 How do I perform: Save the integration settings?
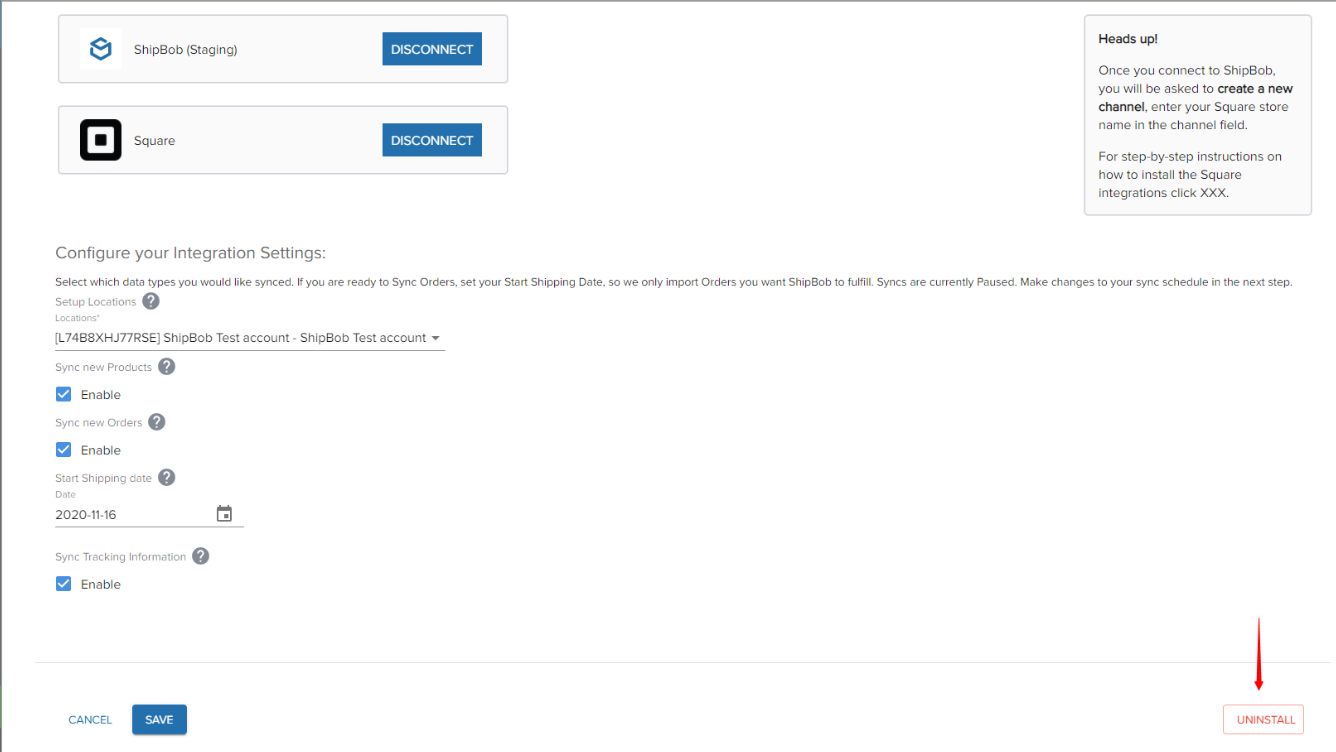click(159, 720)
